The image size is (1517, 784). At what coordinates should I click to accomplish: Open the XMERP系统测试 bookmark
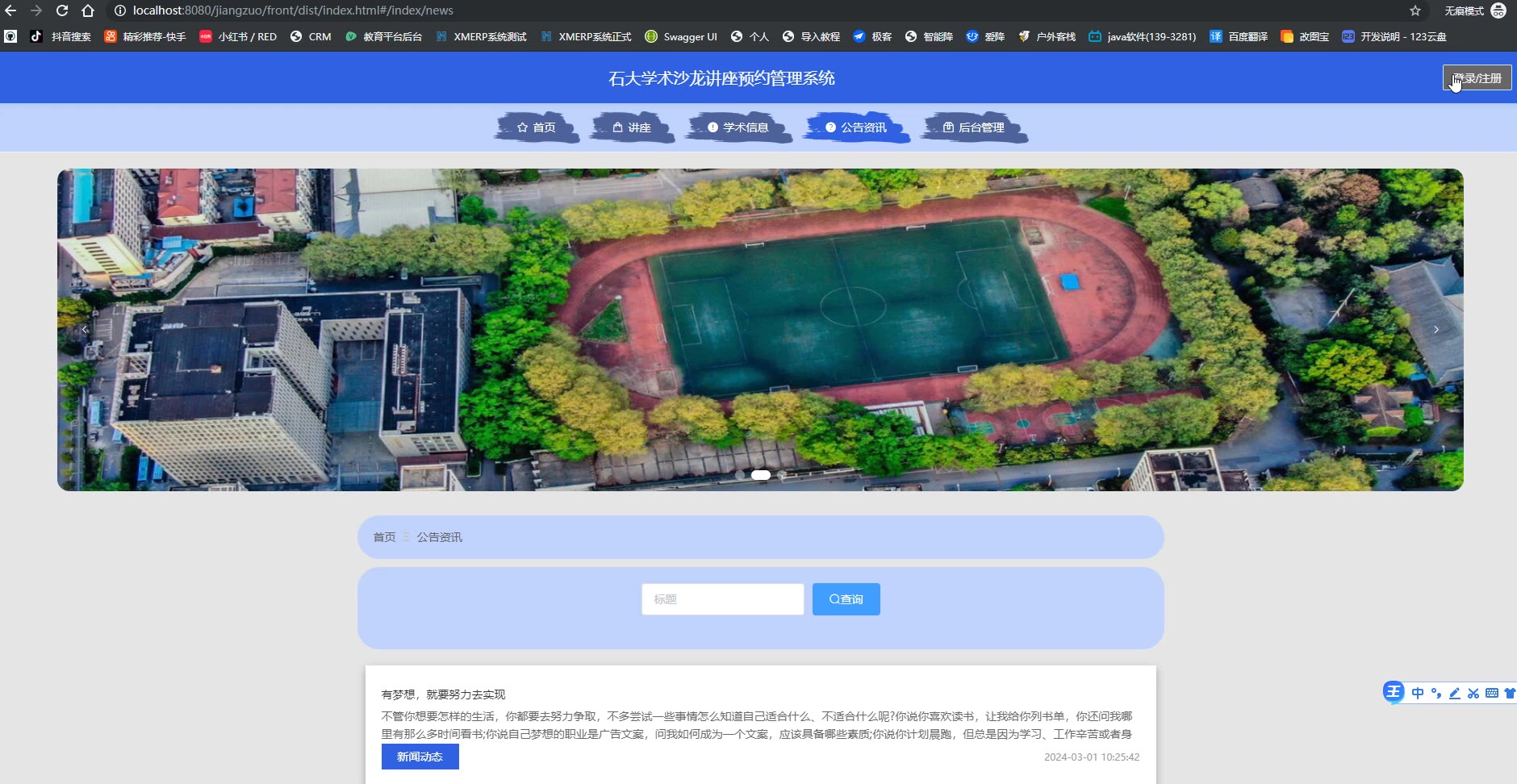[481, 36]
